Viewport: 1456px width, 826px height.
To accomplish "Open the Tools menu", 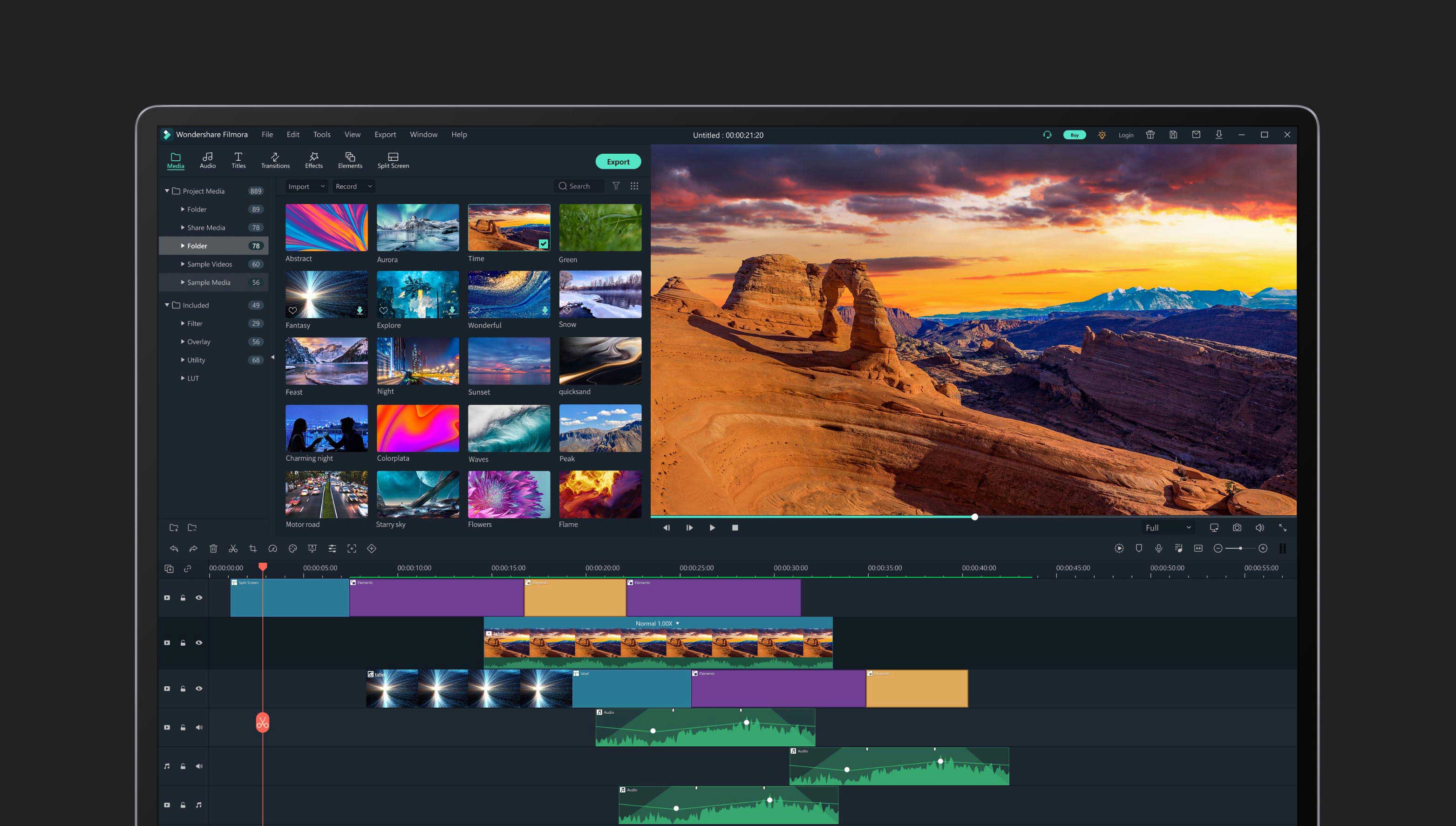I will click(321, 135).
